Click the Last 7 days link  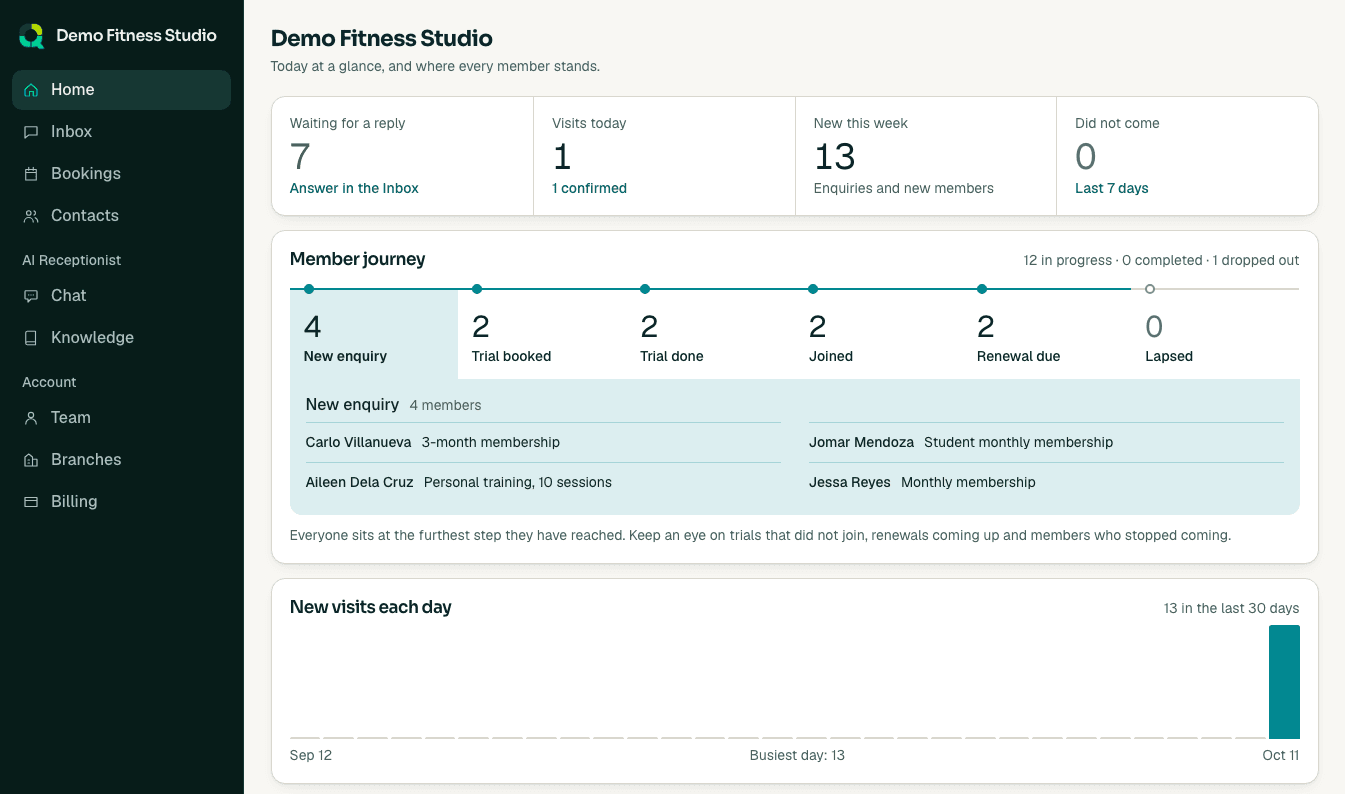pyautogui.click(x=1112, y=188)
